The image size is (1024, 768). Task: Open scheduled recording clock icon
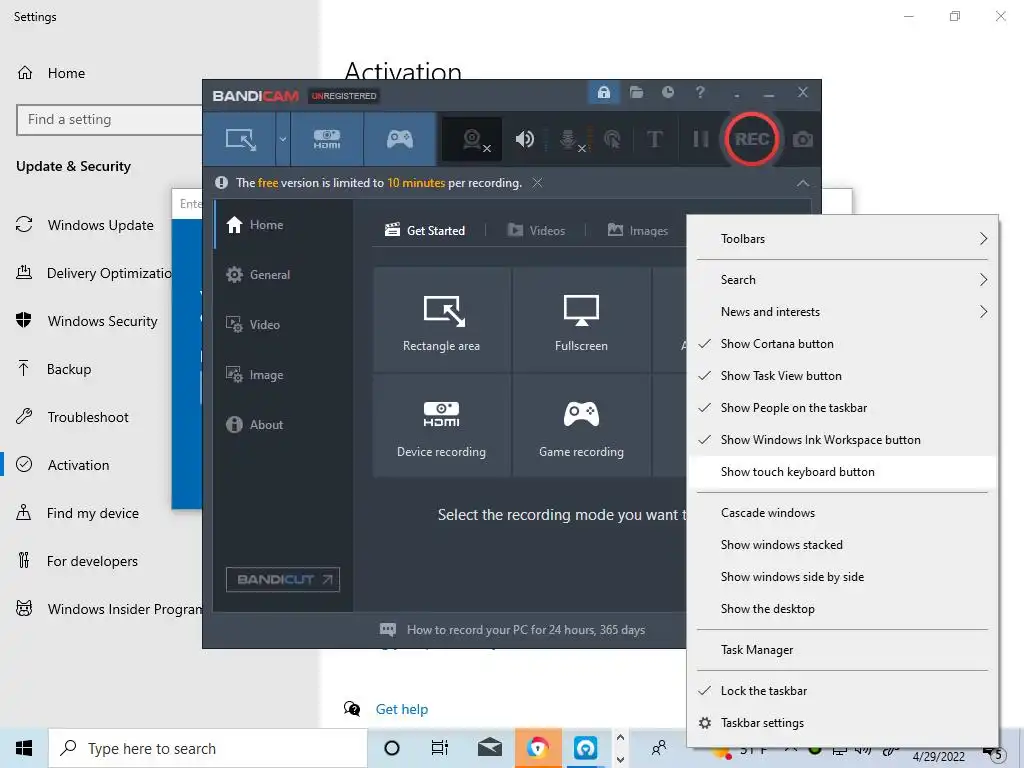point(668,92)
